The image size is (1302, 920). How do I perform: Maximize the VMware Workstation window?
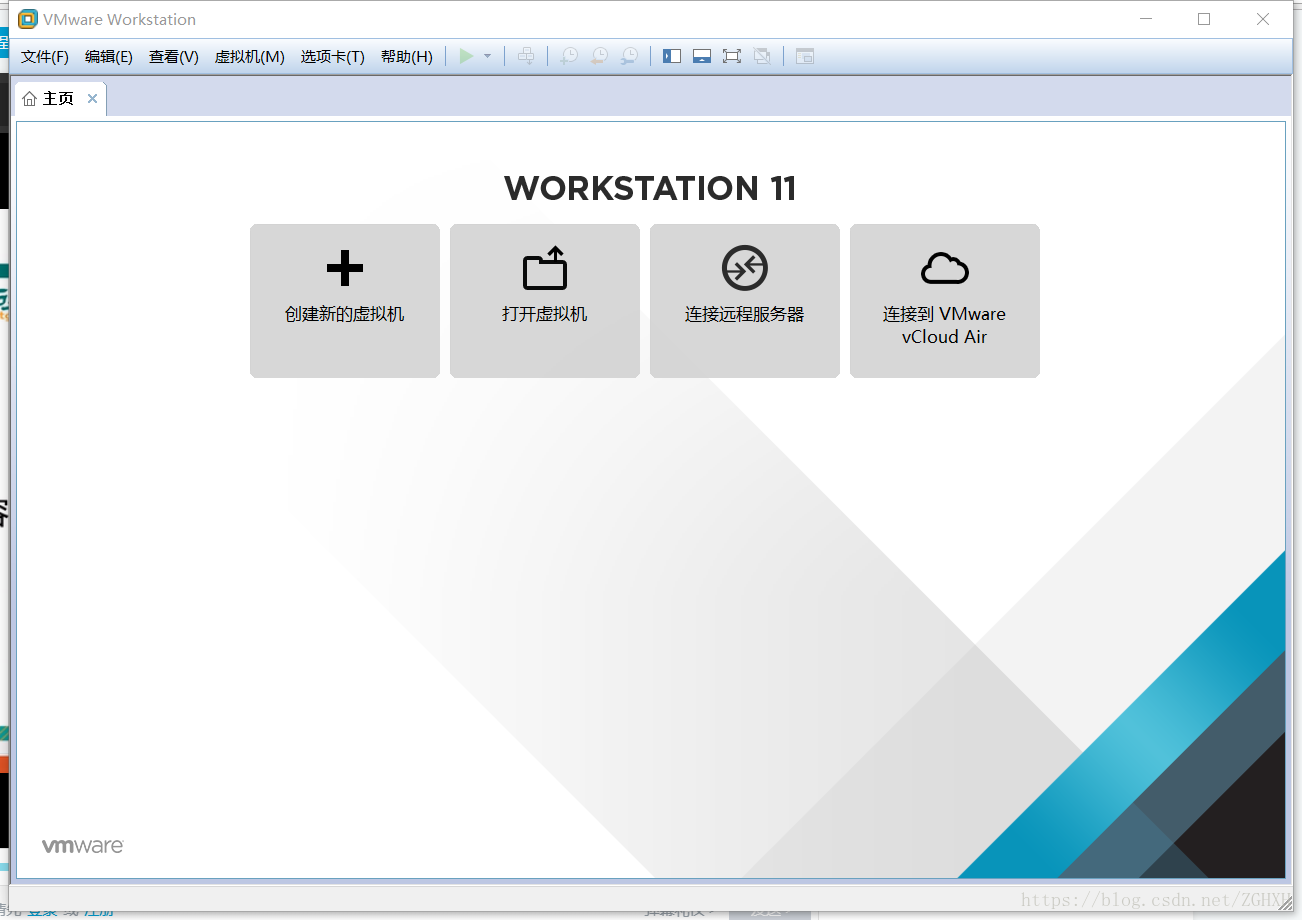(1204, 19)
